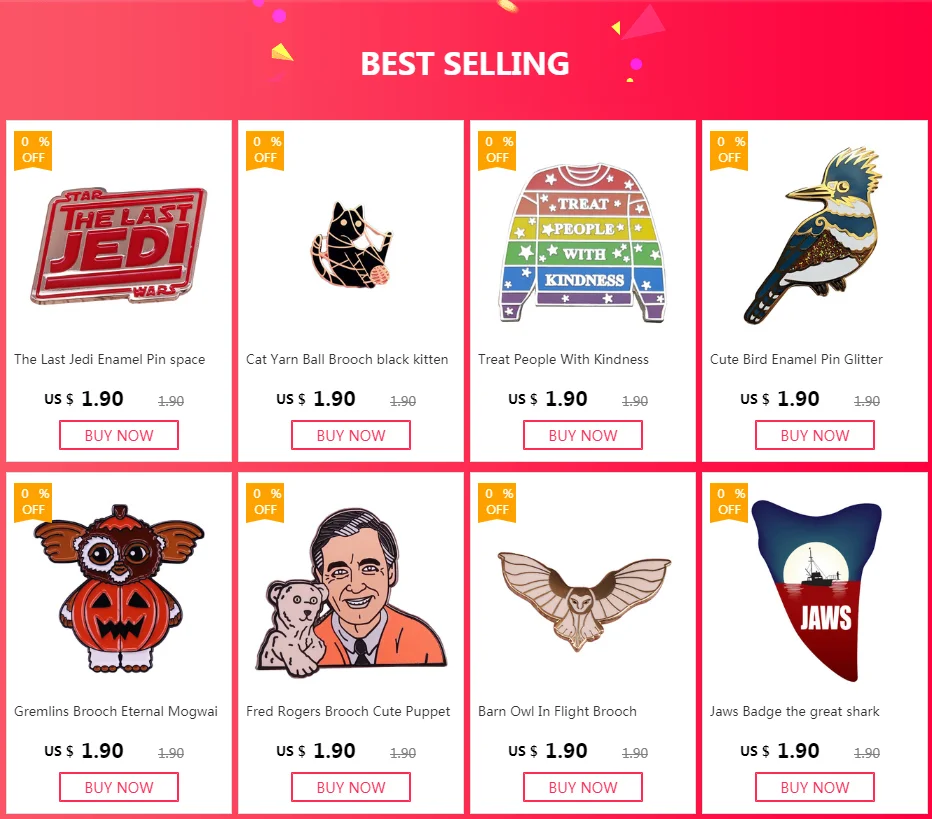Buy the Treat People With Kindness pin
This screenshot has height=819, width=932.
(582, 435)
